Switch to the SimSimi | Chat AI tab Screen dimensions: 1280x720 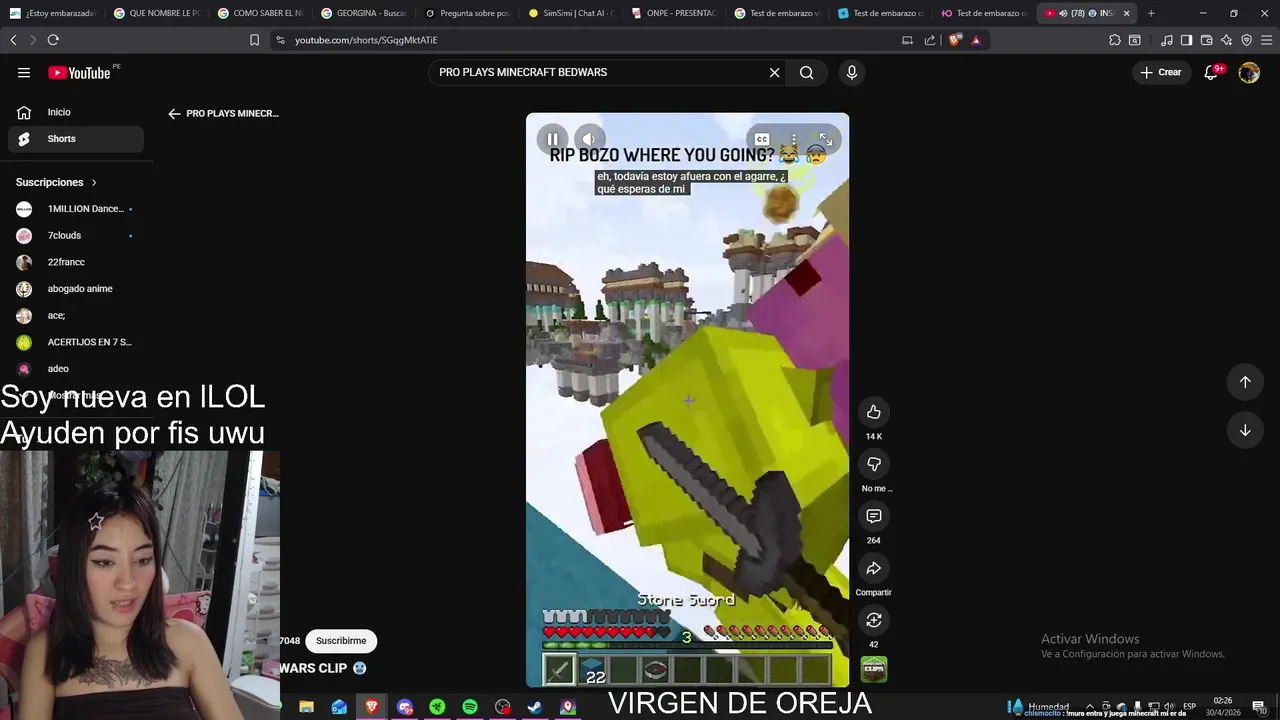(x=570, y=13)
